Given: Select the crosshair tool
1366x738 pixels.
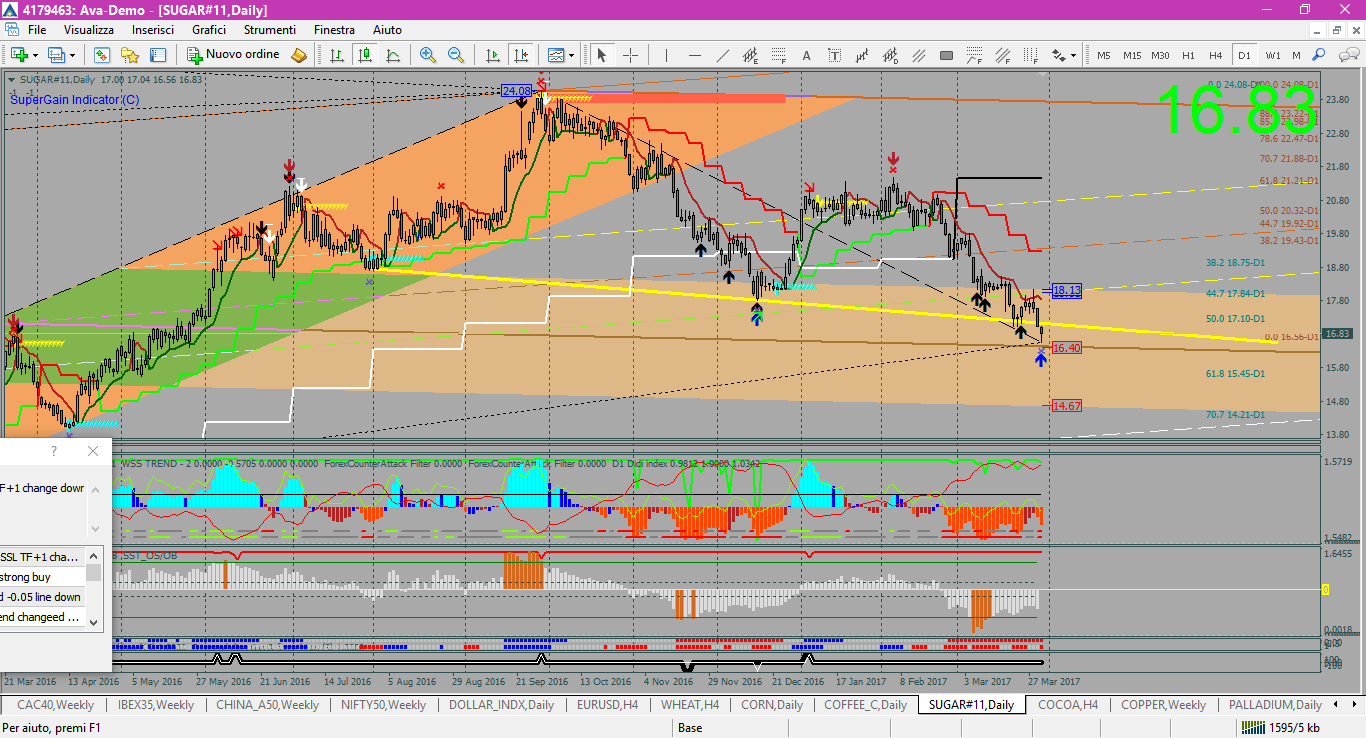Looking at the screenshot, I should pyautogui.click(x=629, y=55).
